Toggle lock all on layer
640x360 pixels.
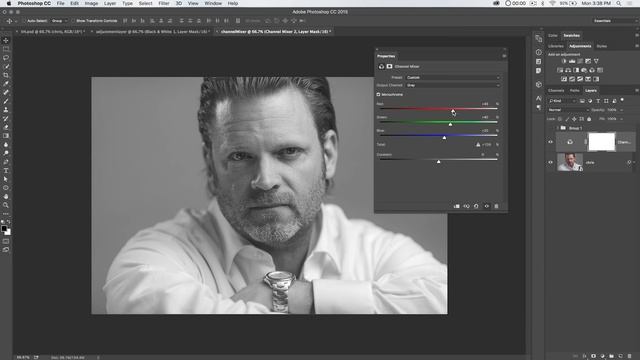(589, 119)
